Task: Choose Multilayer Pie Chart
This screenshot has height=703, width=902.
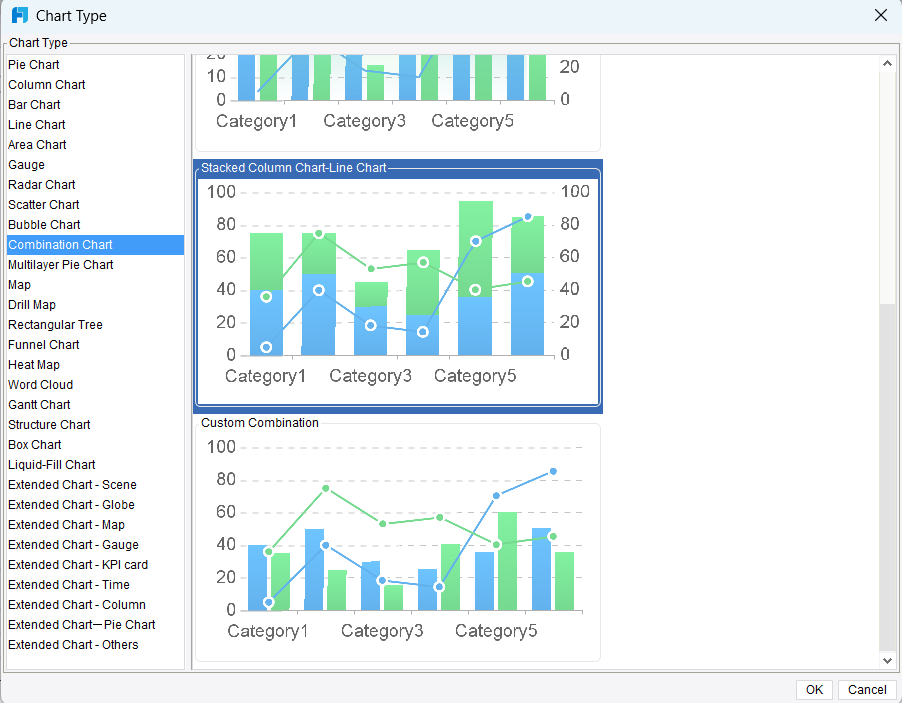Action: (x=95, y=265)
